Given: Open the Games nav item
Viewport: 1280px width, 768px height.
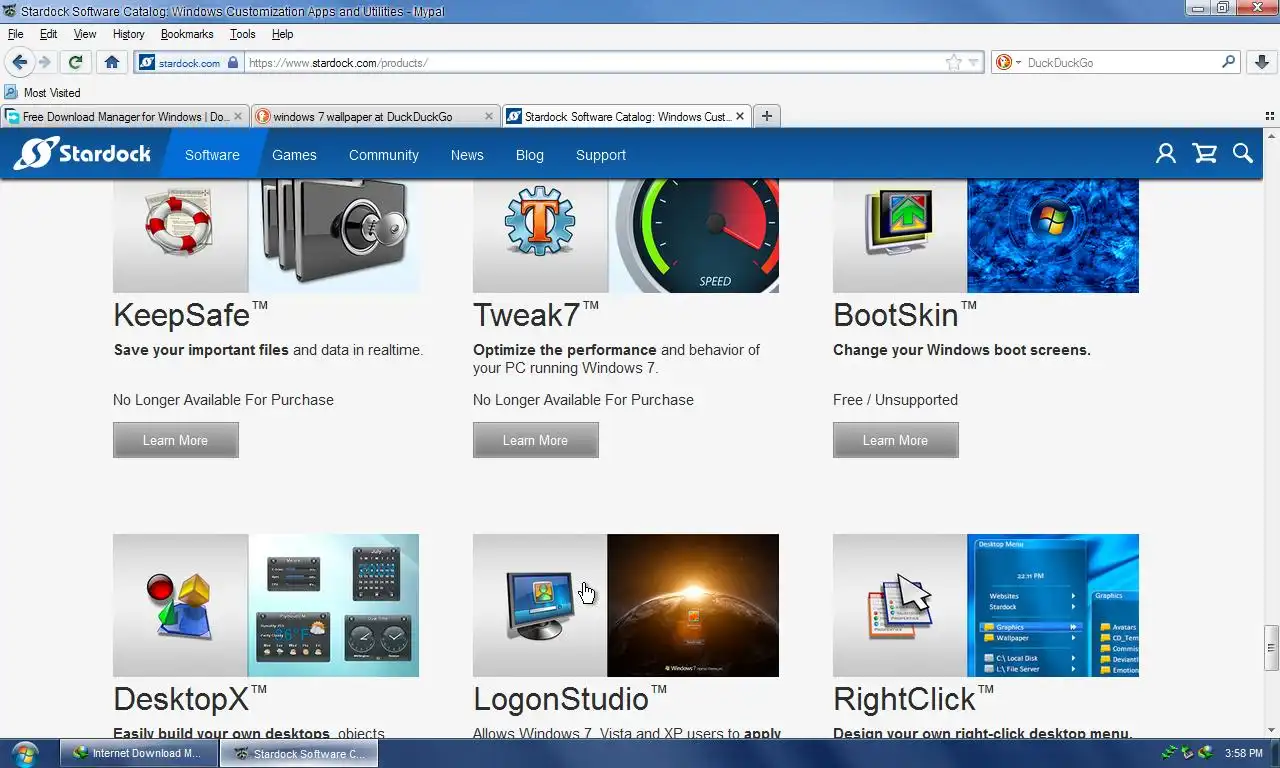Looking at the screenshot, I should [x=294, y=155].
